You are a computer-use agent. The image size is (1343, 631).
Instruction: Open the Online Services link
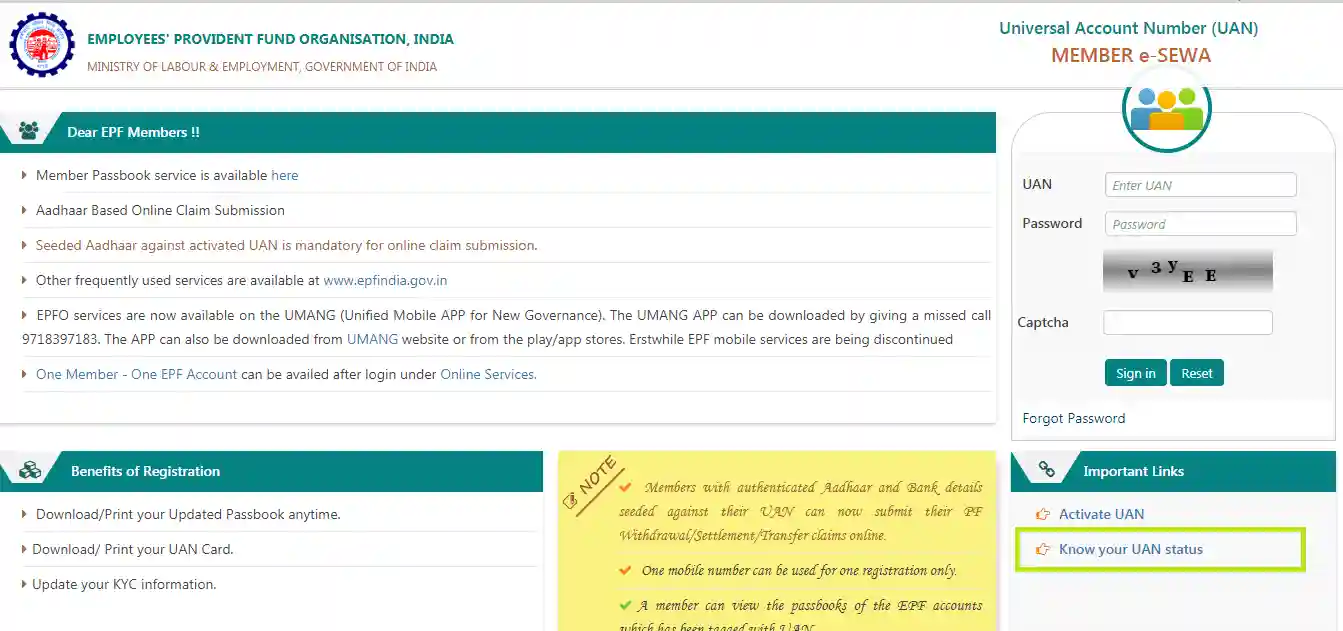(x=488, y=374)
